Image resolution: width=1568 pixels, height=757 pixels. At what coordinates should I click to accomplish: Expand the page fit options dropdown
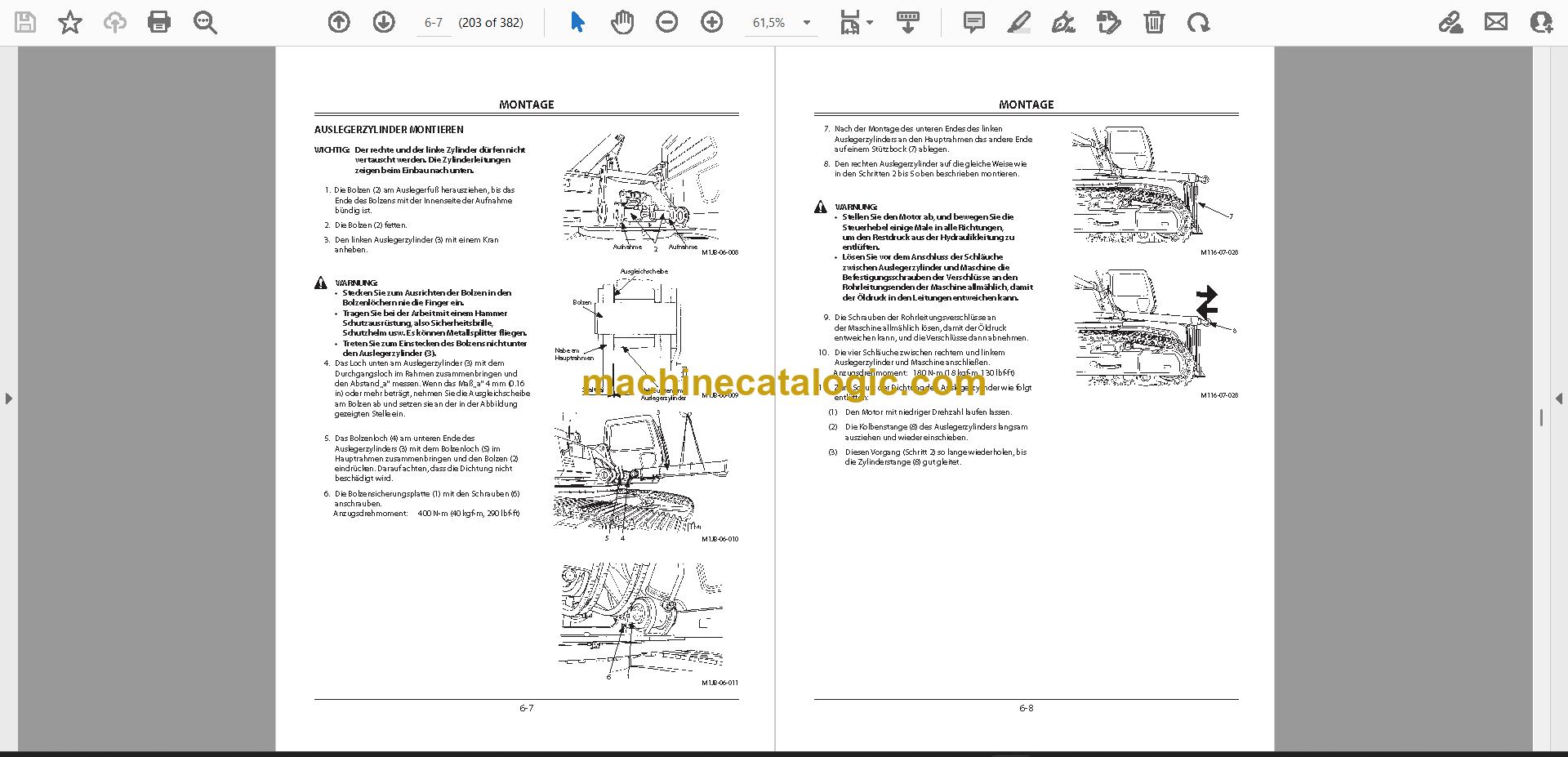[x=857, y=22]
